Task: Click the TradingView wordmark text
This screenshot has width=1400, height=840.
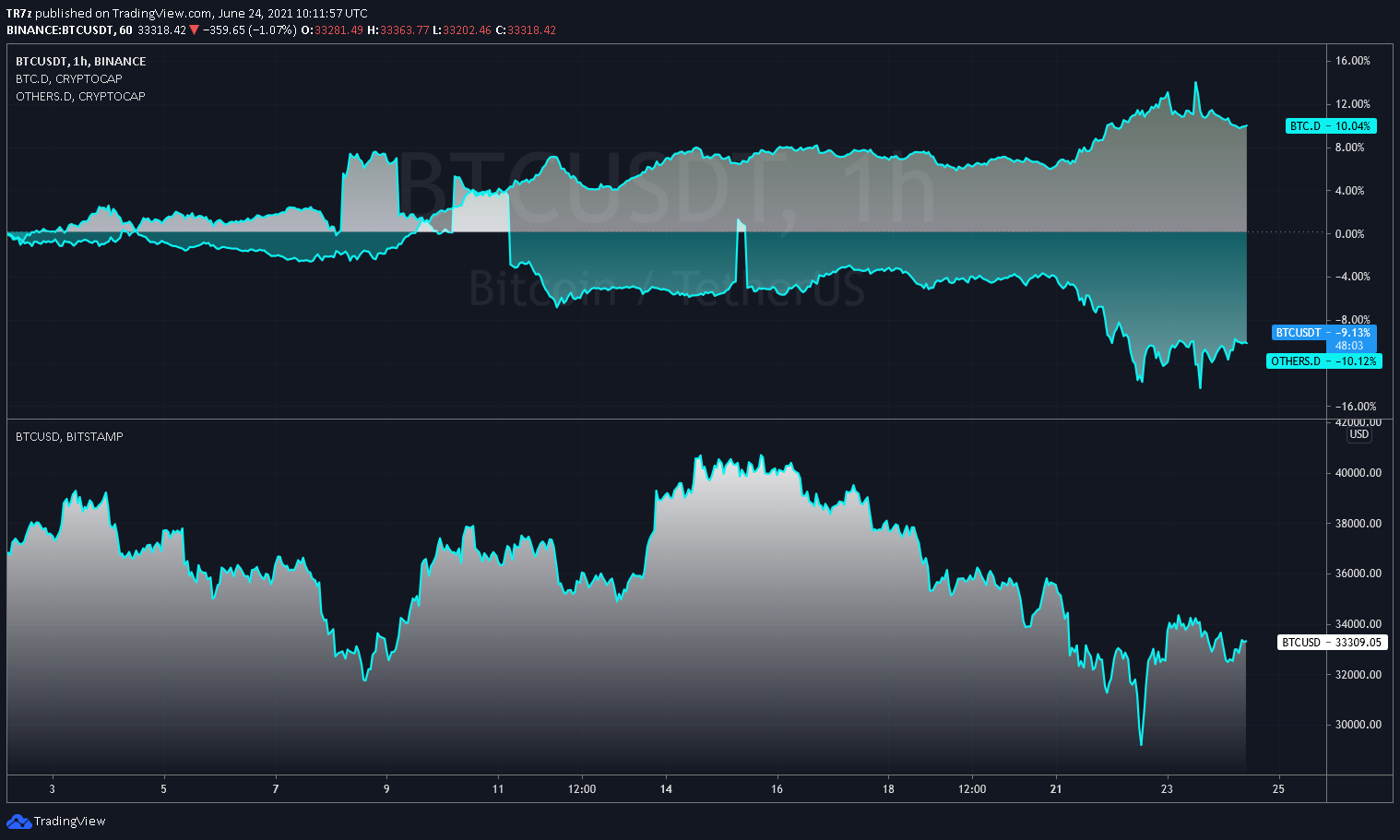Action: click(70, 822)
